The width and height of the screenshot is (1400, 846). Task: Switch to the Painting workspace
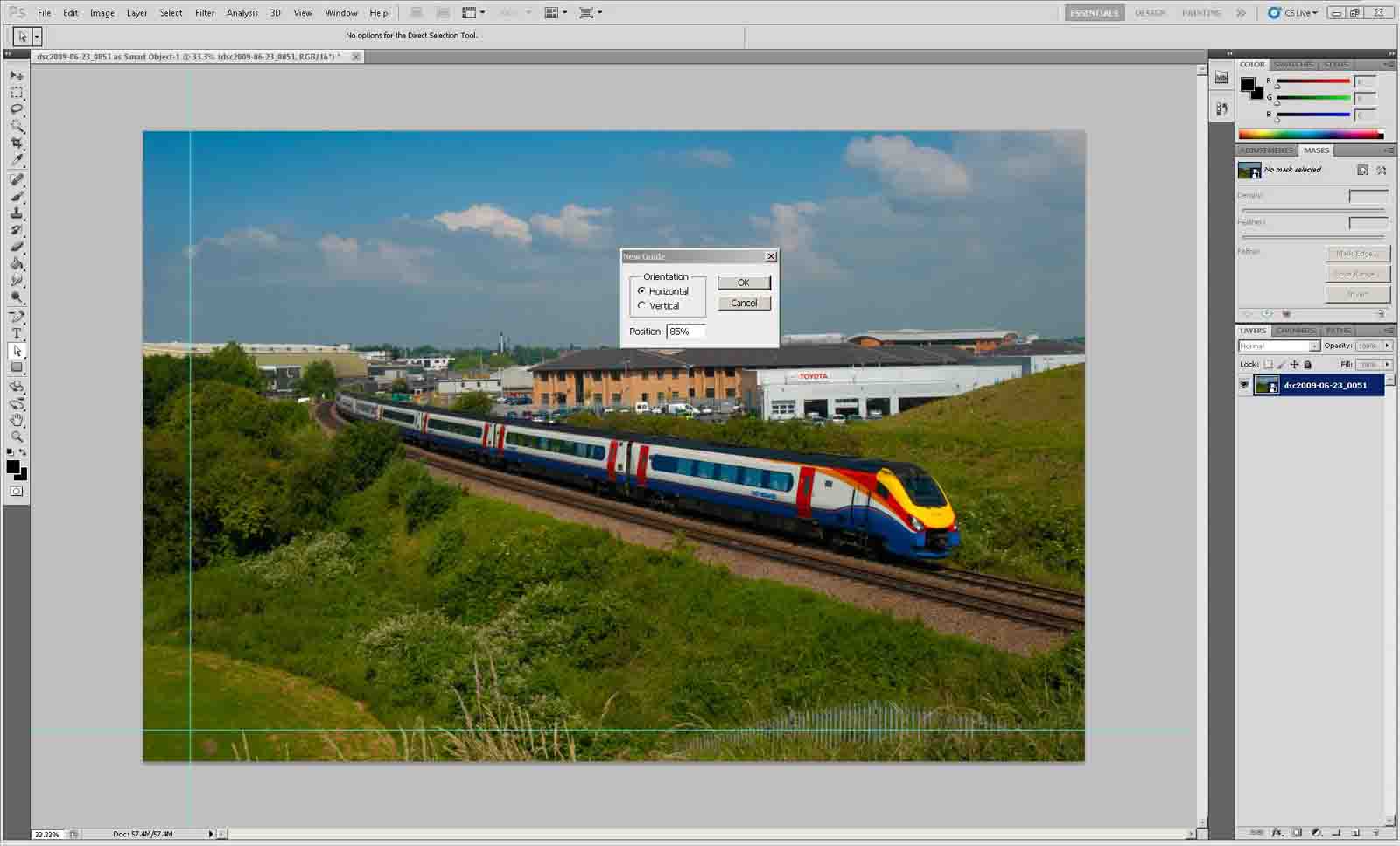click(1201, 13)
